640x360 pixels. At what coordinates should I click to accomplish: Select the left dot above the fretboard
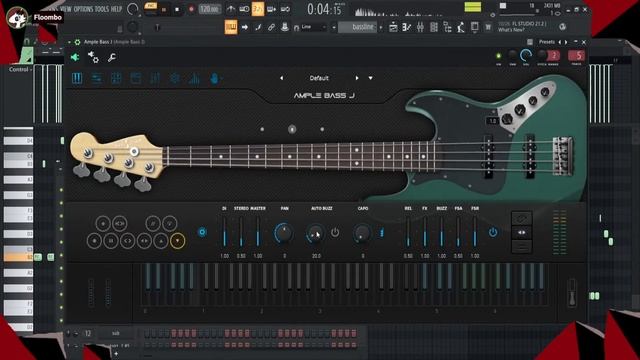point(262,129)
